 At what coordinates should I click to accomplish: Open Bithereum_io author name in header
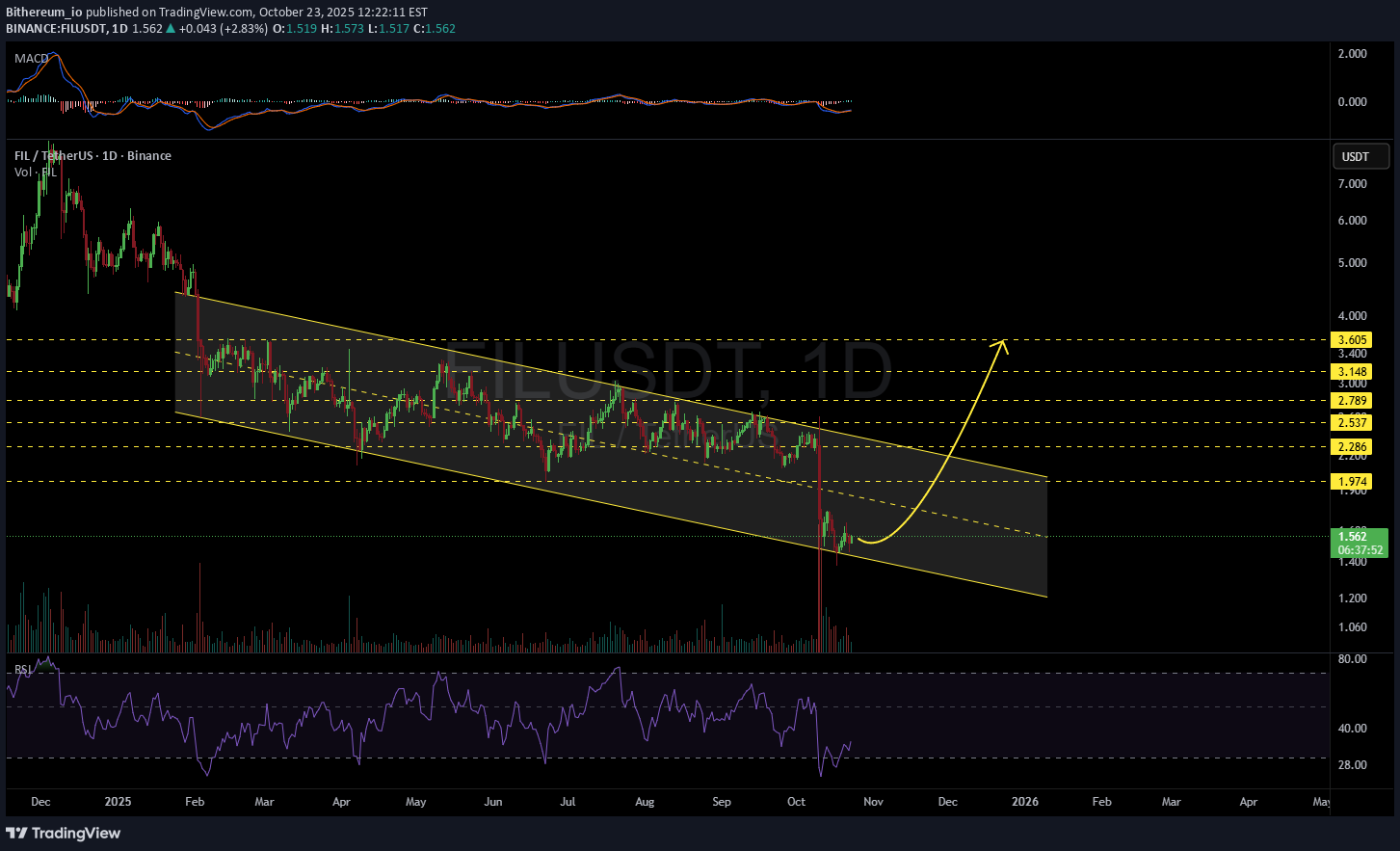43,12
